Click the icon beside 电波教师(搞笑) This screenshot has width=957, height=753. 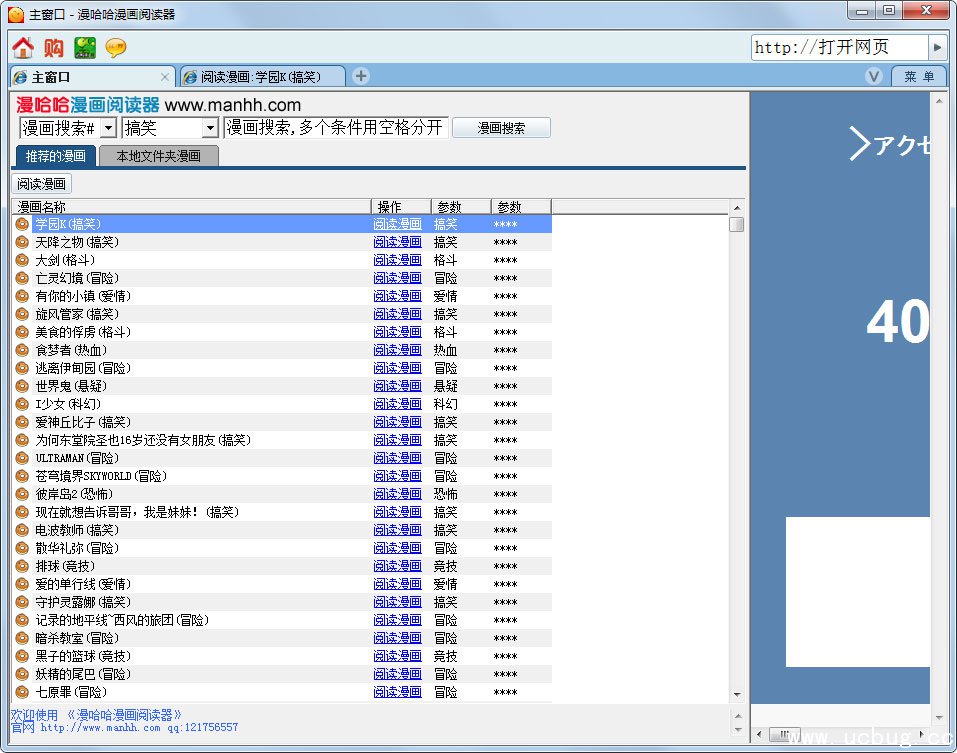click(22, 530)
